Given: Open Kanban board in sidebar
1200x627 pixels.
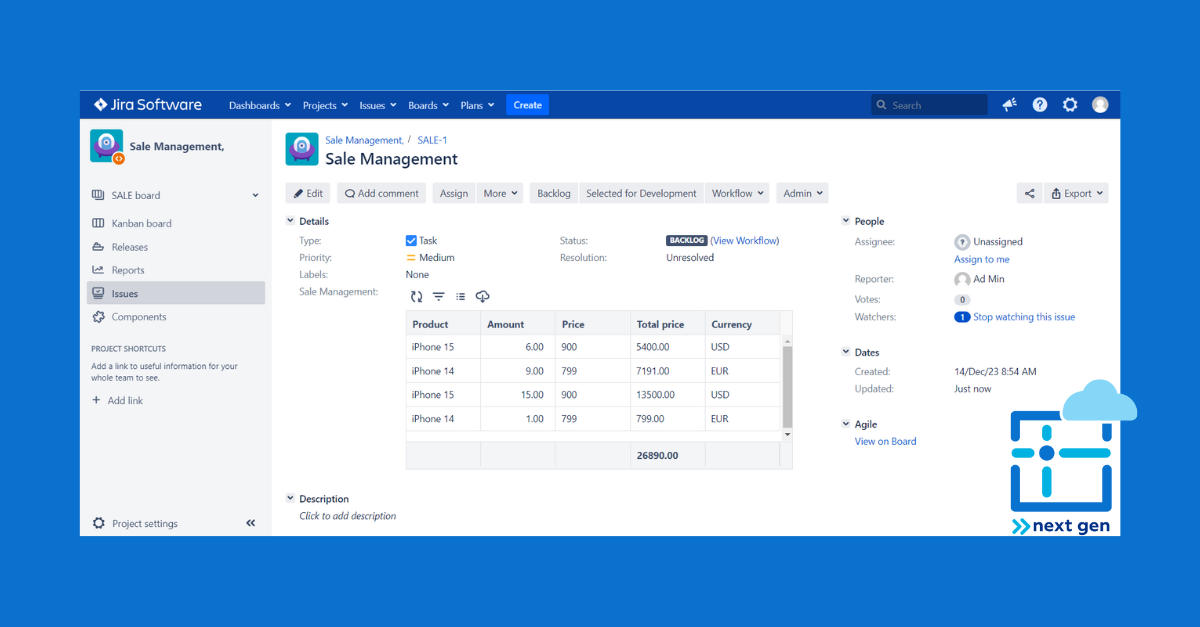Looking at the screenshot, I should (x=175, y=223).
